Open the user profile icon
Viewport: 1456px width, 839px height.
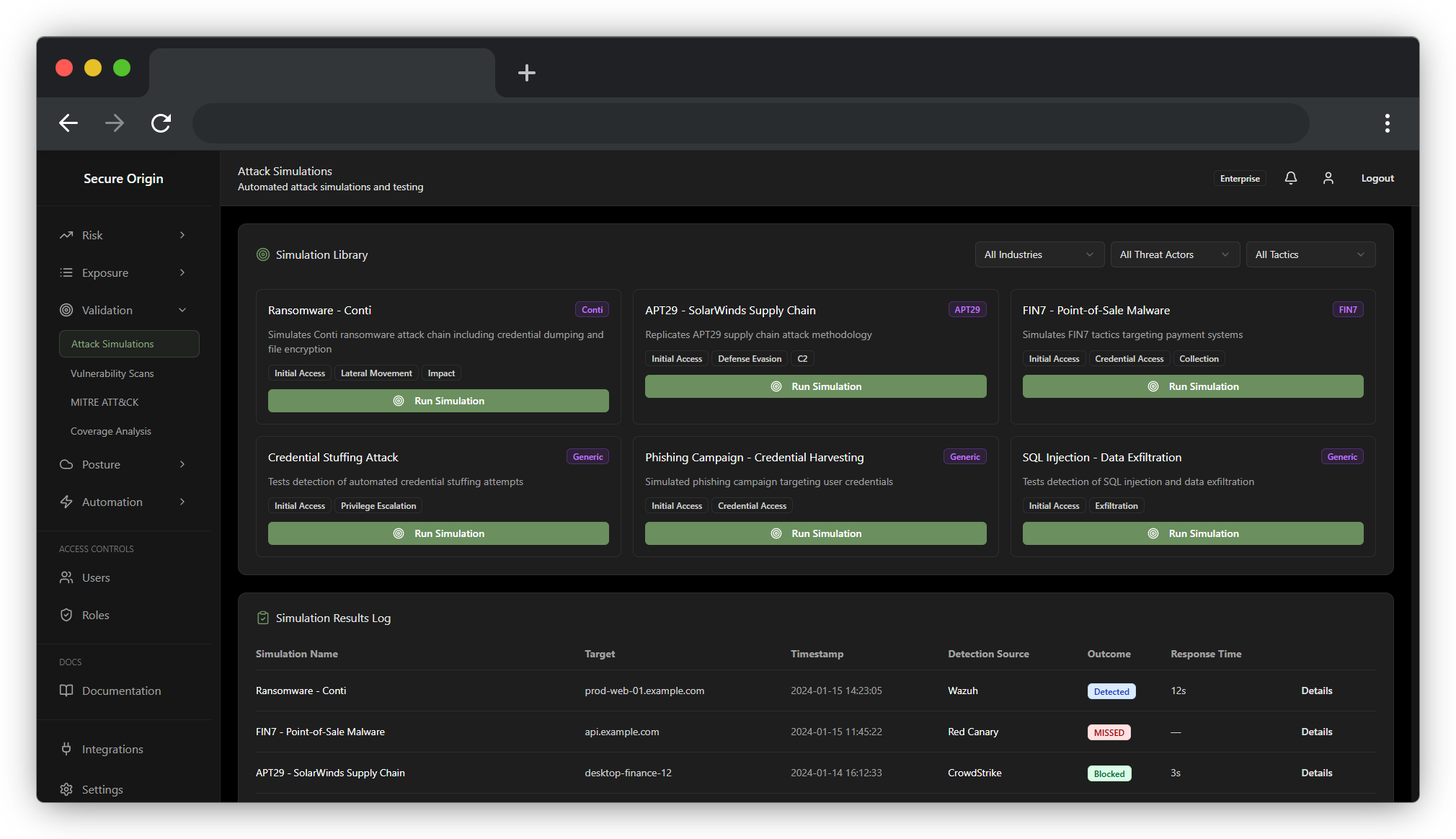click(x=1328, y=178)
